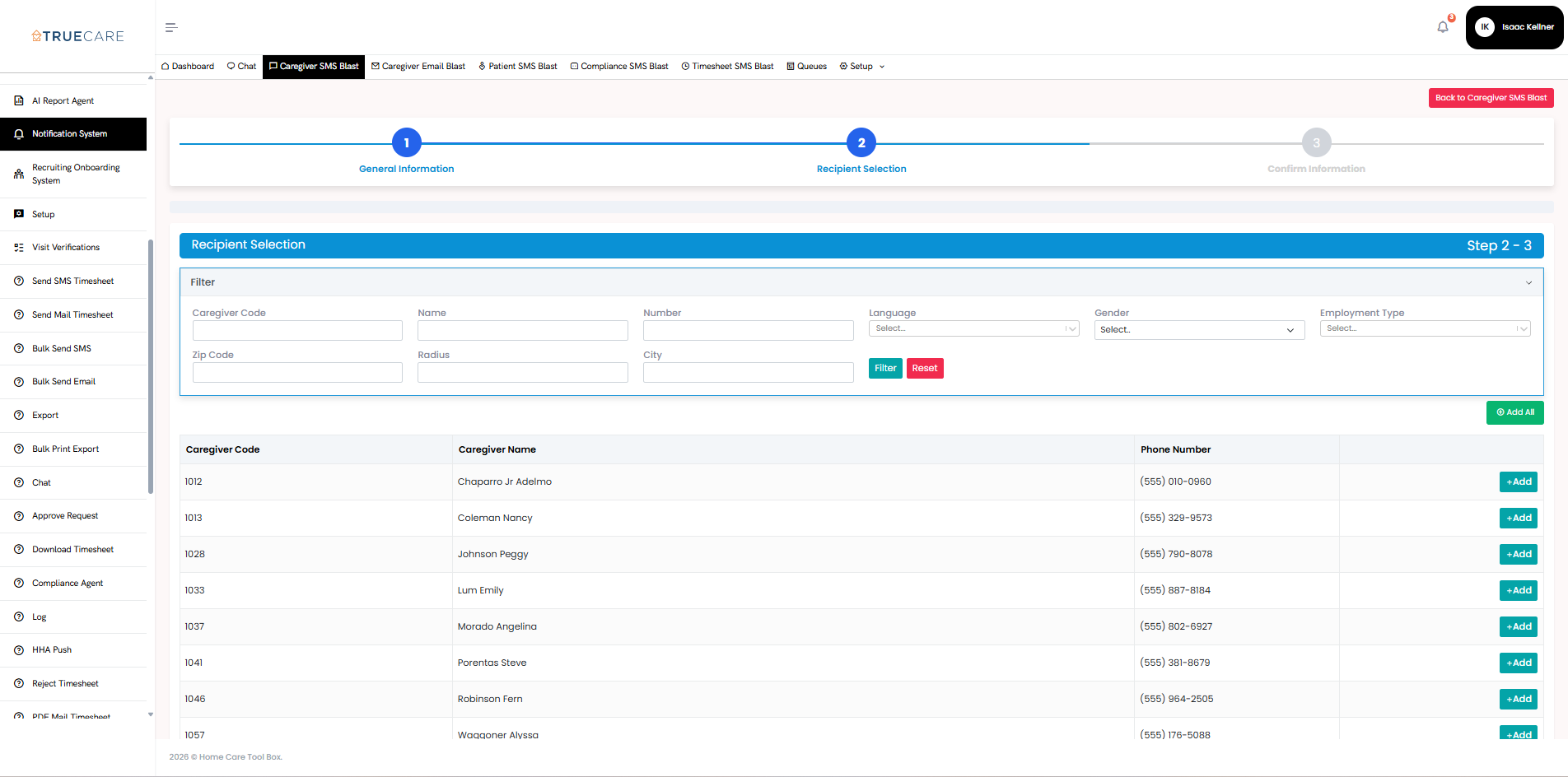Click step 2 Recipient Selection circle

861,142
